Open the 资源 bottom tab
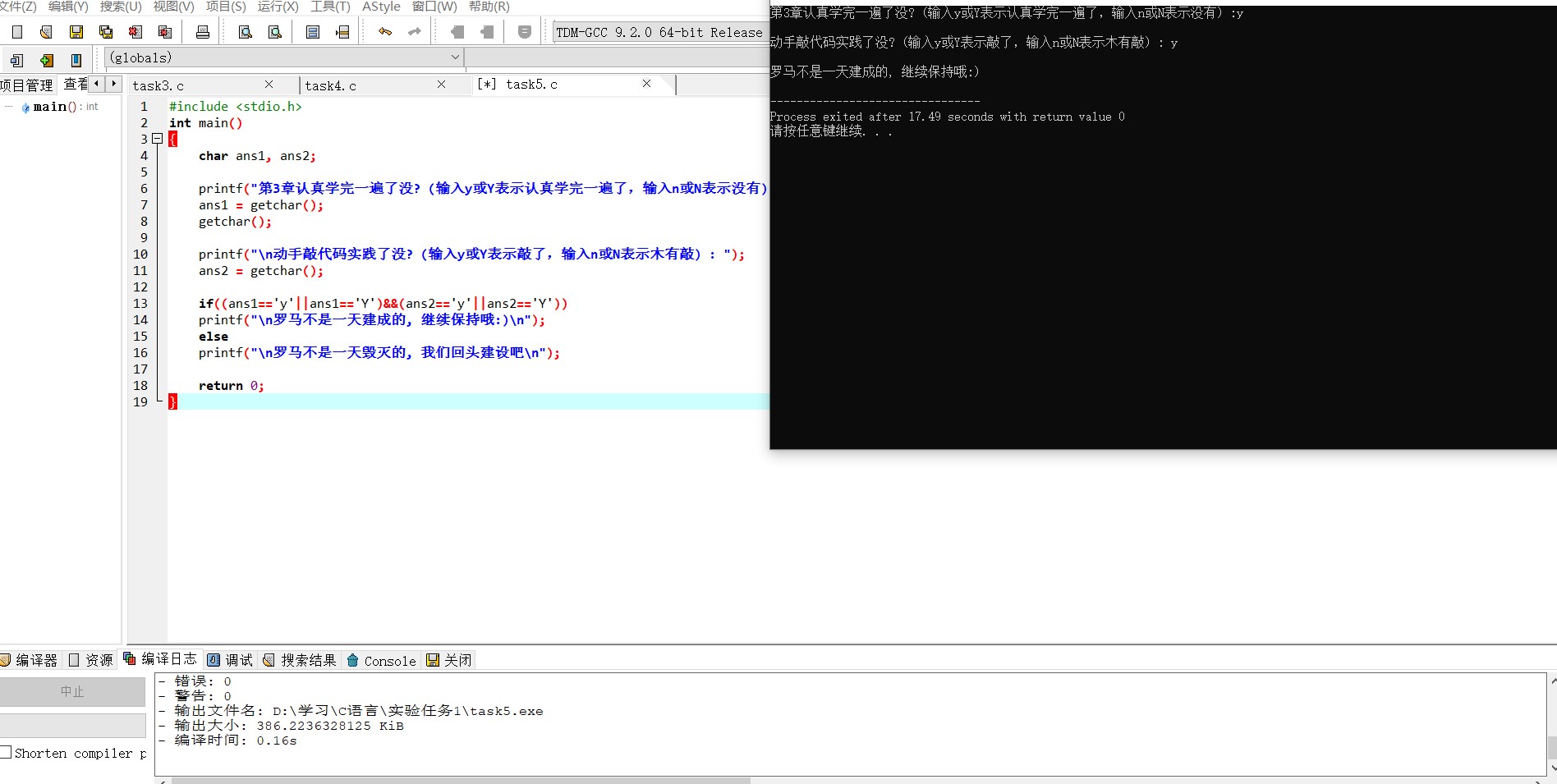Image resolution: width=1557 pixels, height=784 pixels. click(91, 660)
